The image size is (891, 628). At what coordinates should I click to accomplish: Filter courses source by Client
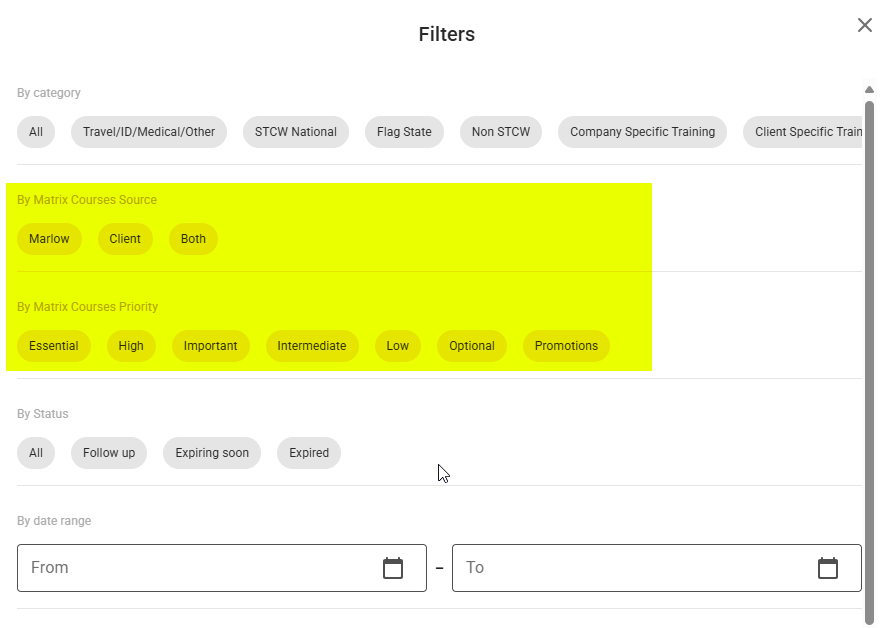coord(125,239)
